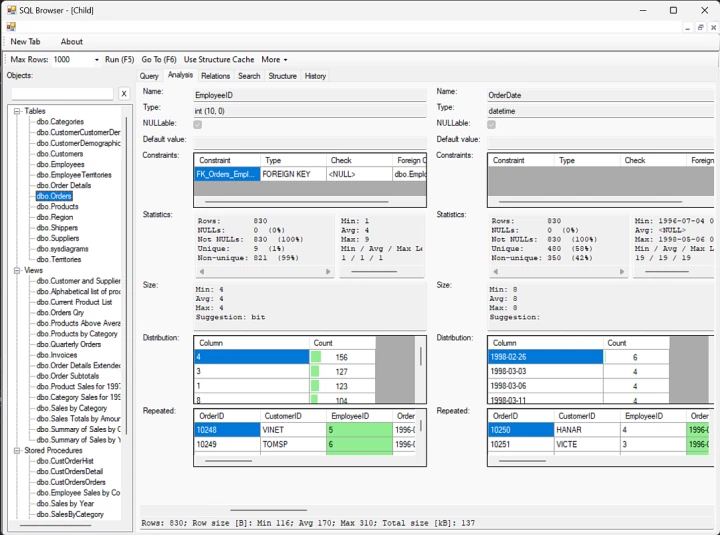Viewport: 720px width, 535px height.
Task: Select dbo.Region table in tree
Action: [55, 217]
